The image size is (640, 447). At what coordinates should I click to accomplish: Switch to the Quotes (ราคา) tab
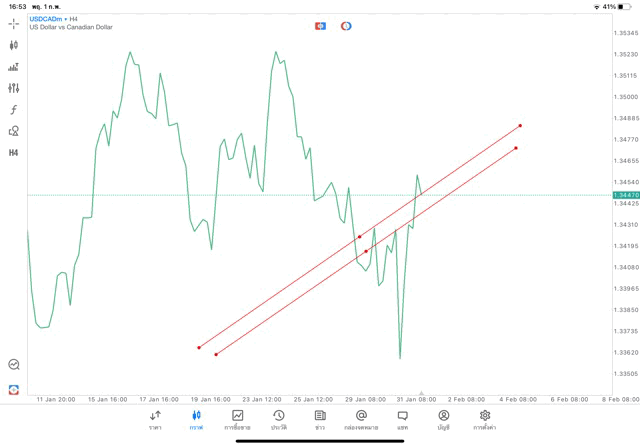click(156, 419)
